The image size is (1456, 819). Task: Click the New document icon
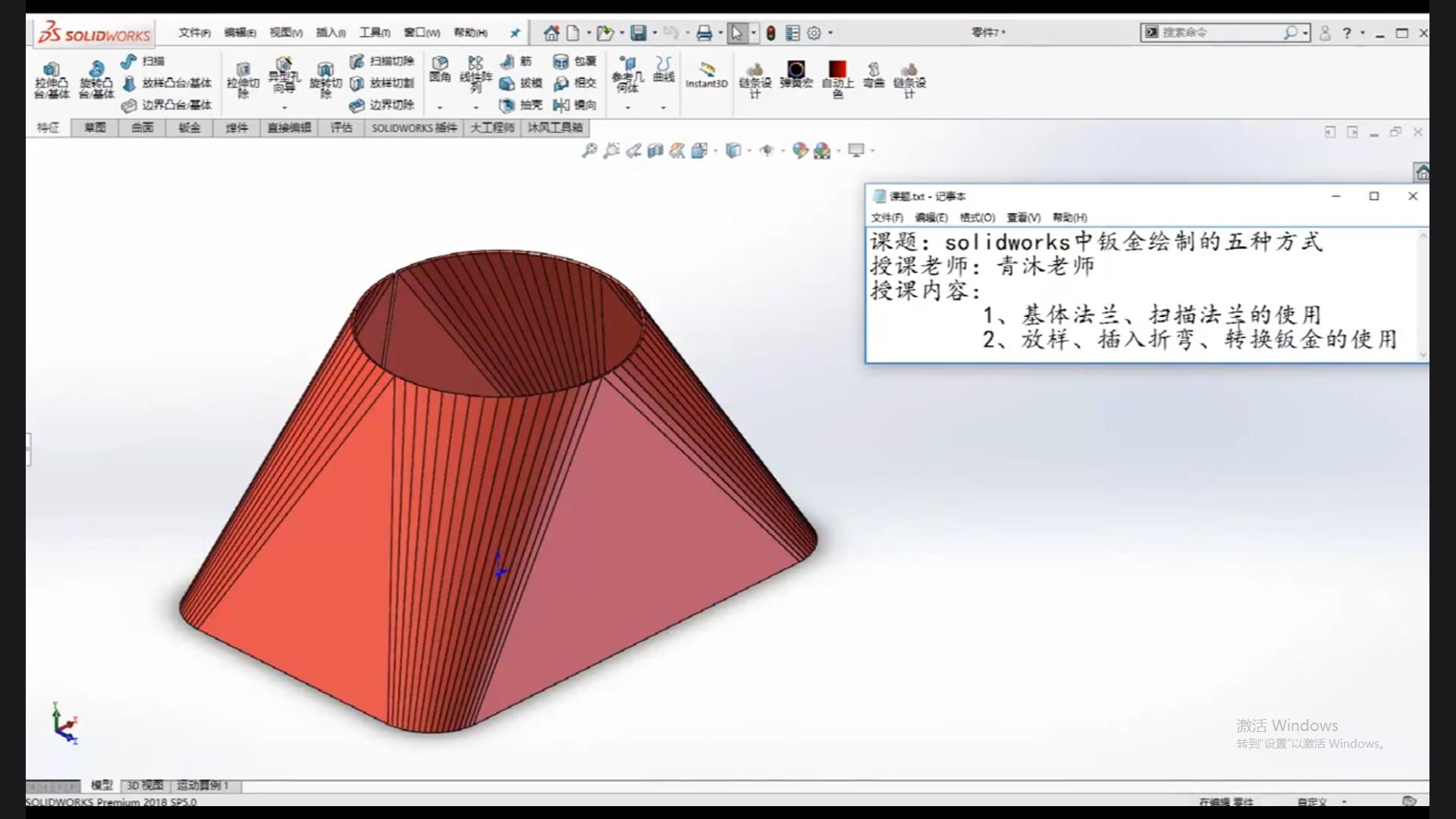click(573, 33)
